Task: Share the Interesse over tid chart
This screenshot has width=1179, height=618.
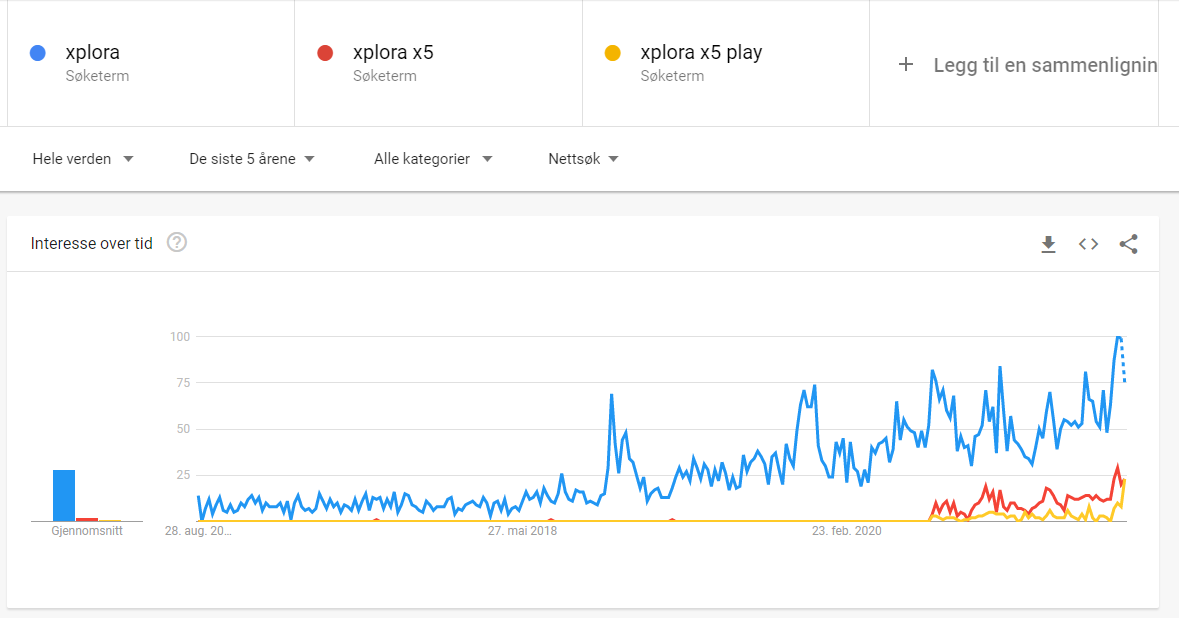Action: [1129, 244]
